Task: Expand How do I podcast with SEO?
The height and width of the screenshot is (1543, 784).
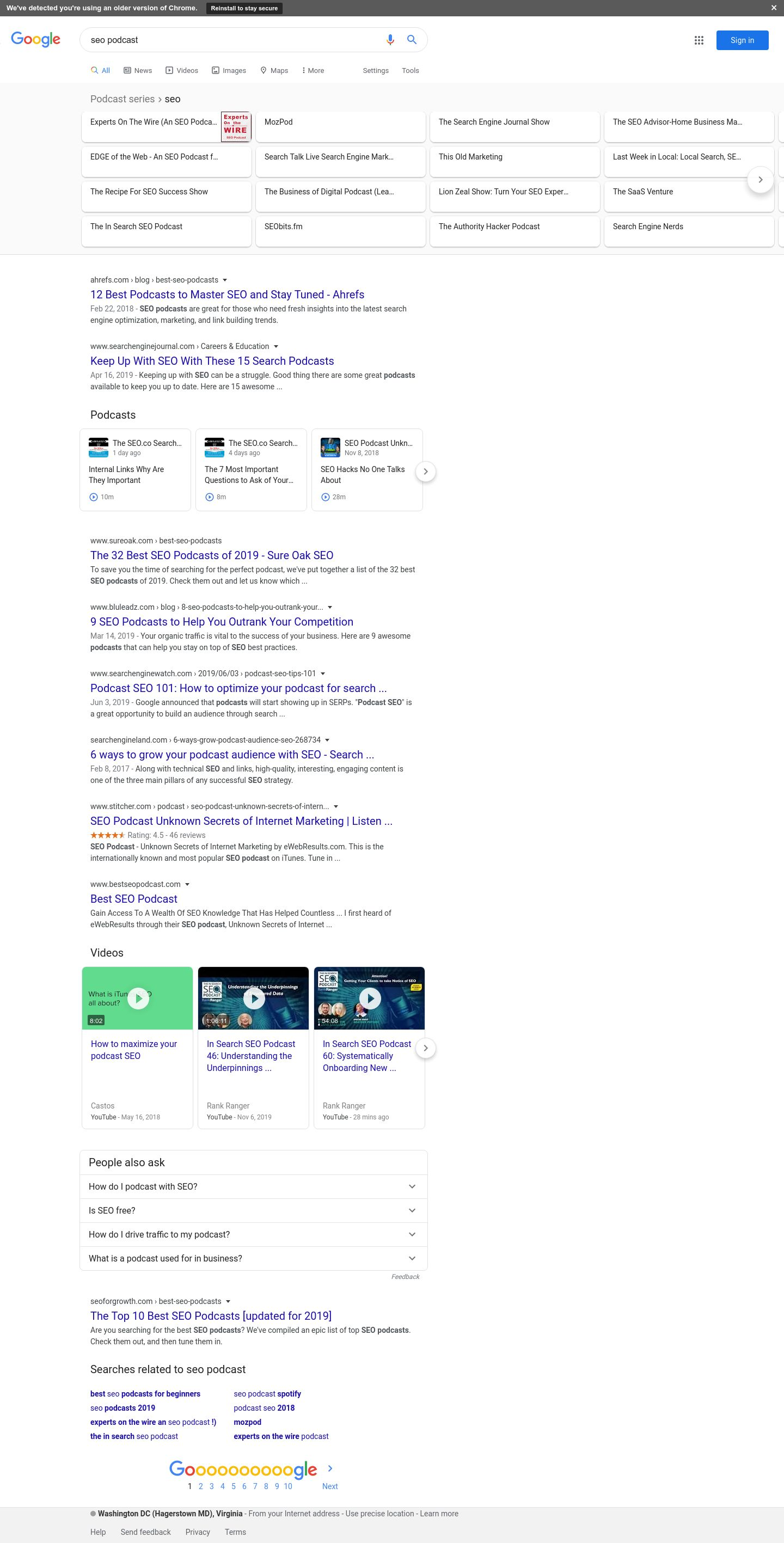Action: 253,1186
